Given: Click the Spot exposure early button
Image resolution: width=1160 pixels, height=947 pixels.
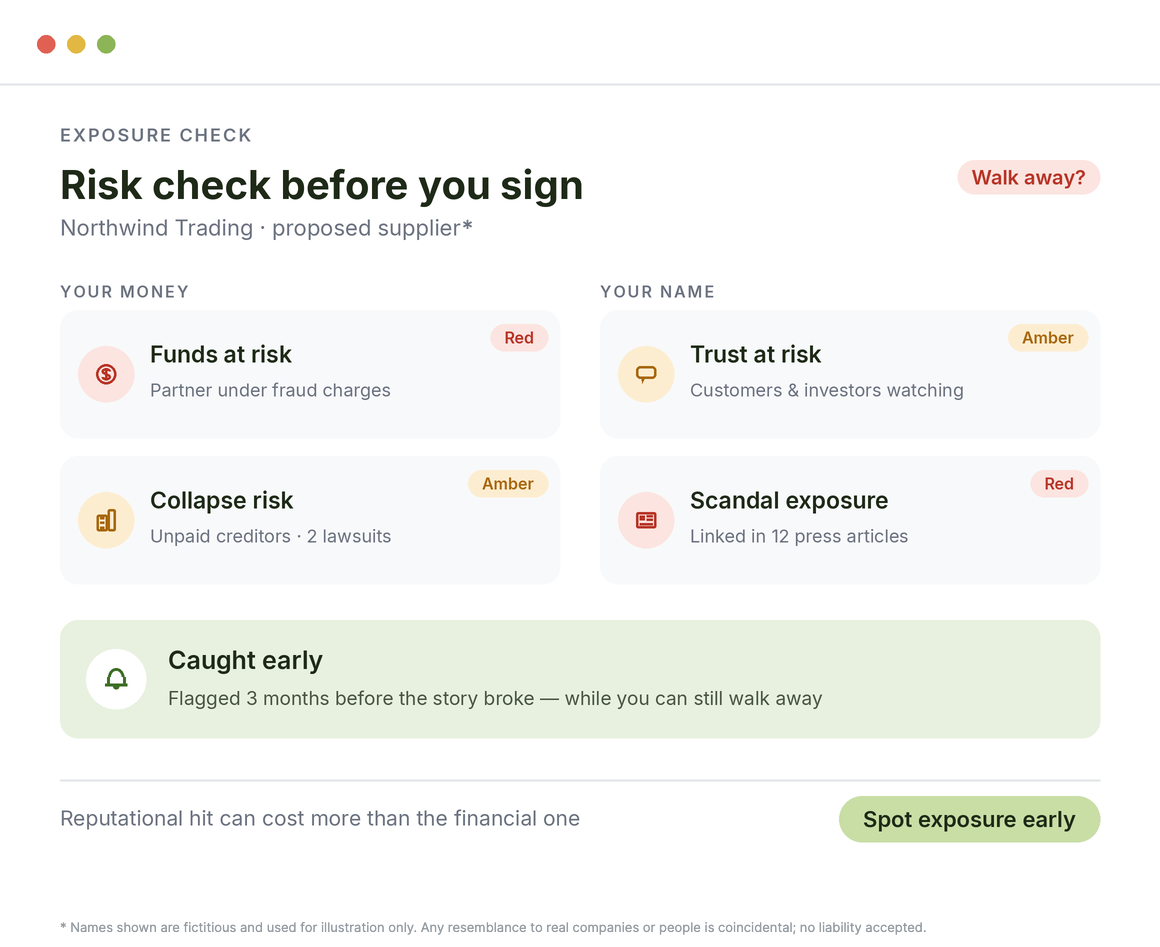Looking at the screenshot, I should tap(969, 819).
